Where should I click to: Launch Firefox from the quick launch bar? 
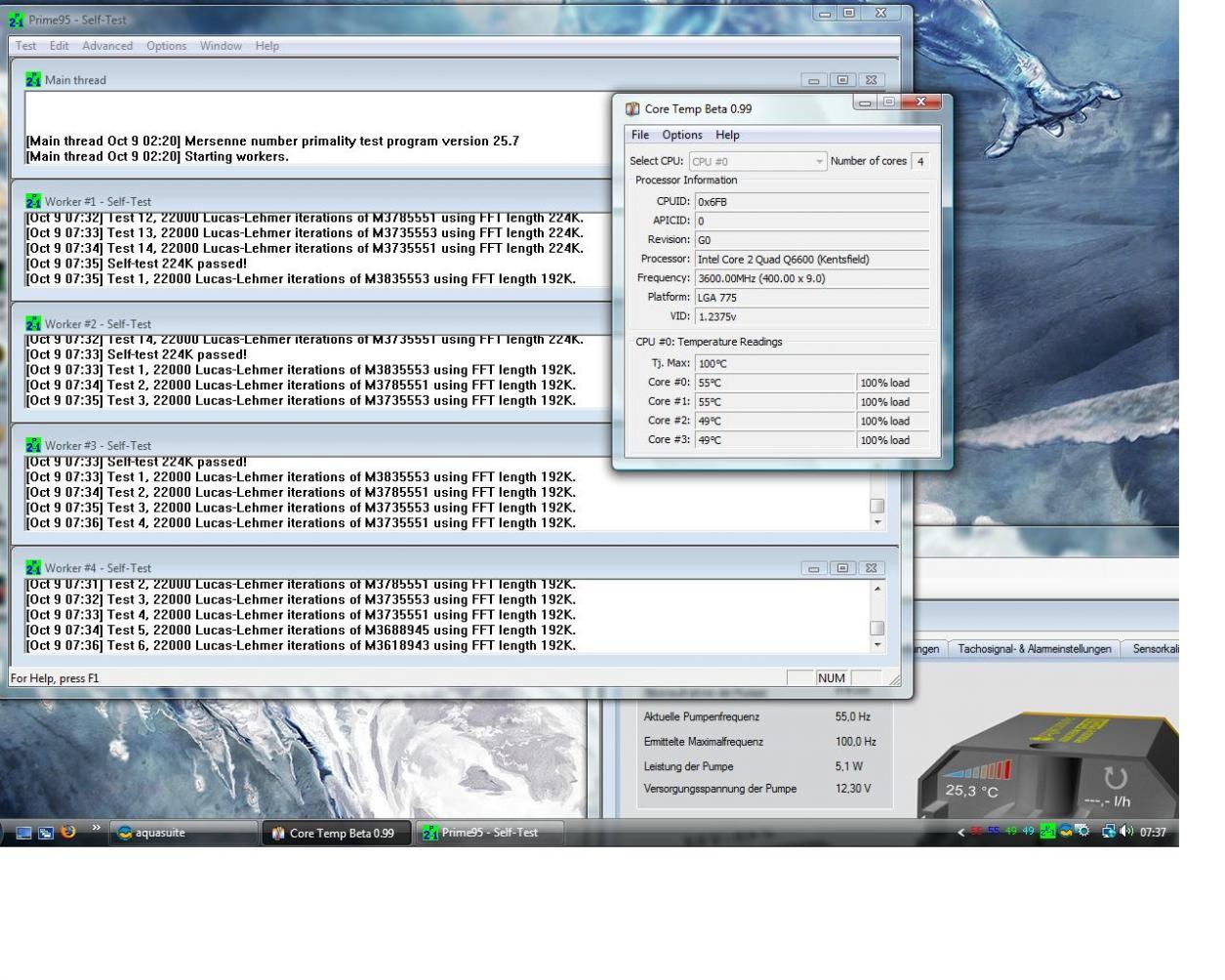[x=68, y=832]
